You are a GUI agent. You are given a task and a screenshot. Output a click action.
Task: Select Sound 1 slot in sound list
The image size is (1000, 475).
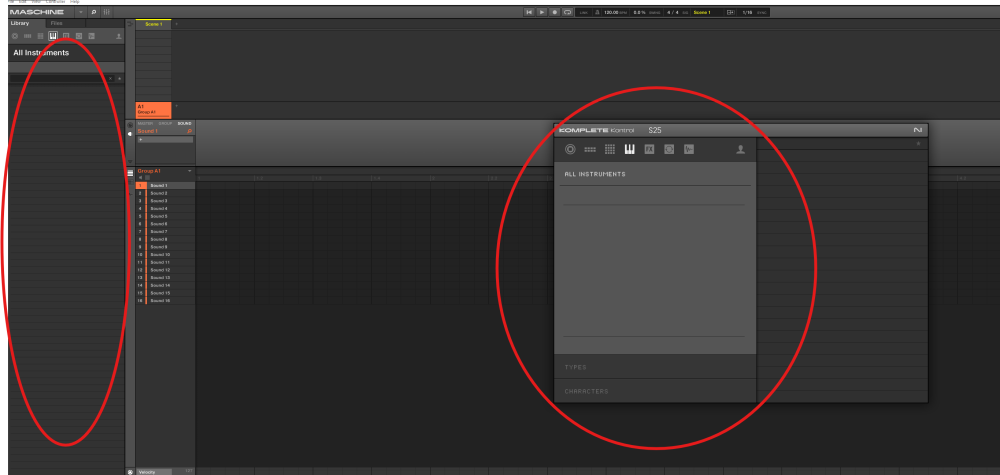click(166, 186)
